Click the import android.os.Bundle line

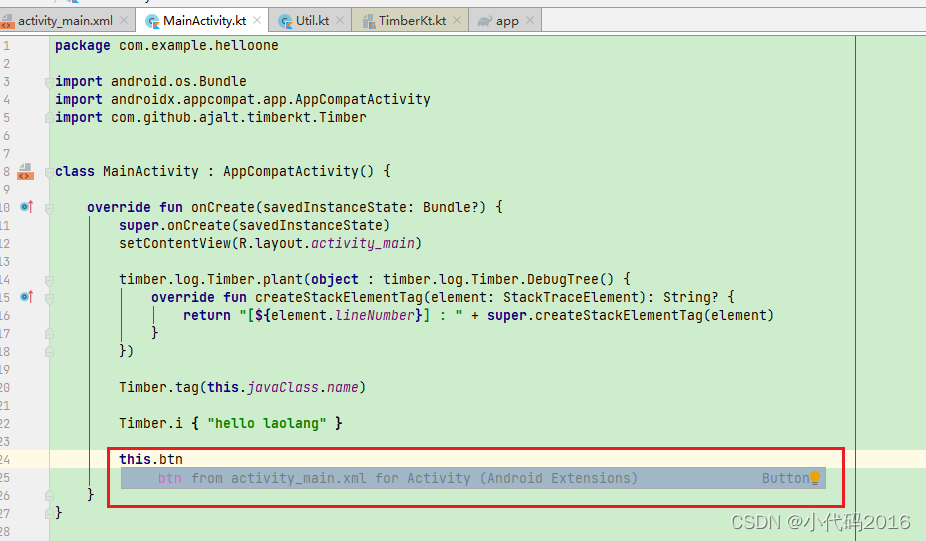pyautogui.click(x=151, y=82)
